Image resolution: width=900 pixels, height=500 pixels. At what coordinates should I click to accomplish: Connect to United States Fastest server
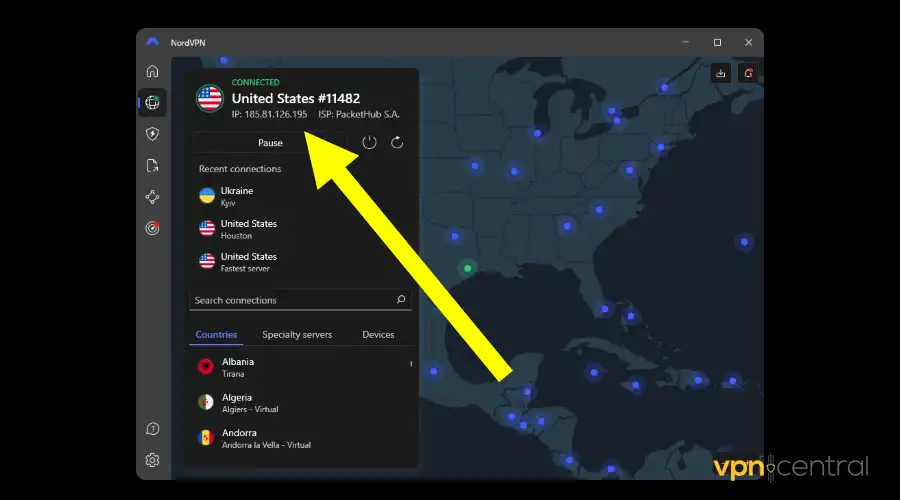pos(300,262)
